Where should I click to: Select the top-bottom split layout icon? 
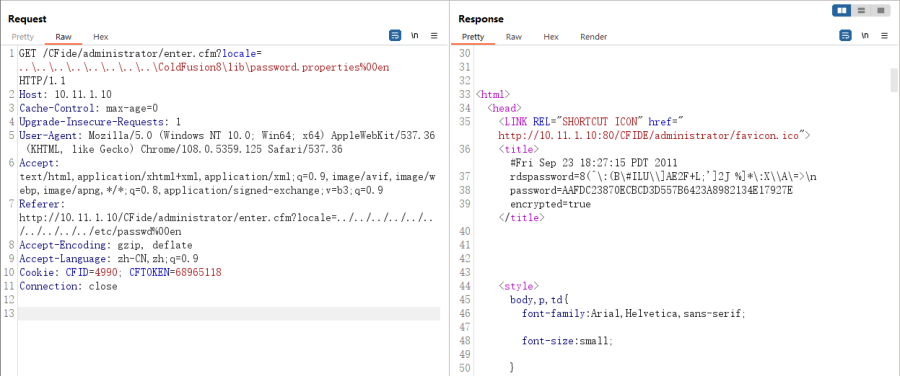coord(861,10)
